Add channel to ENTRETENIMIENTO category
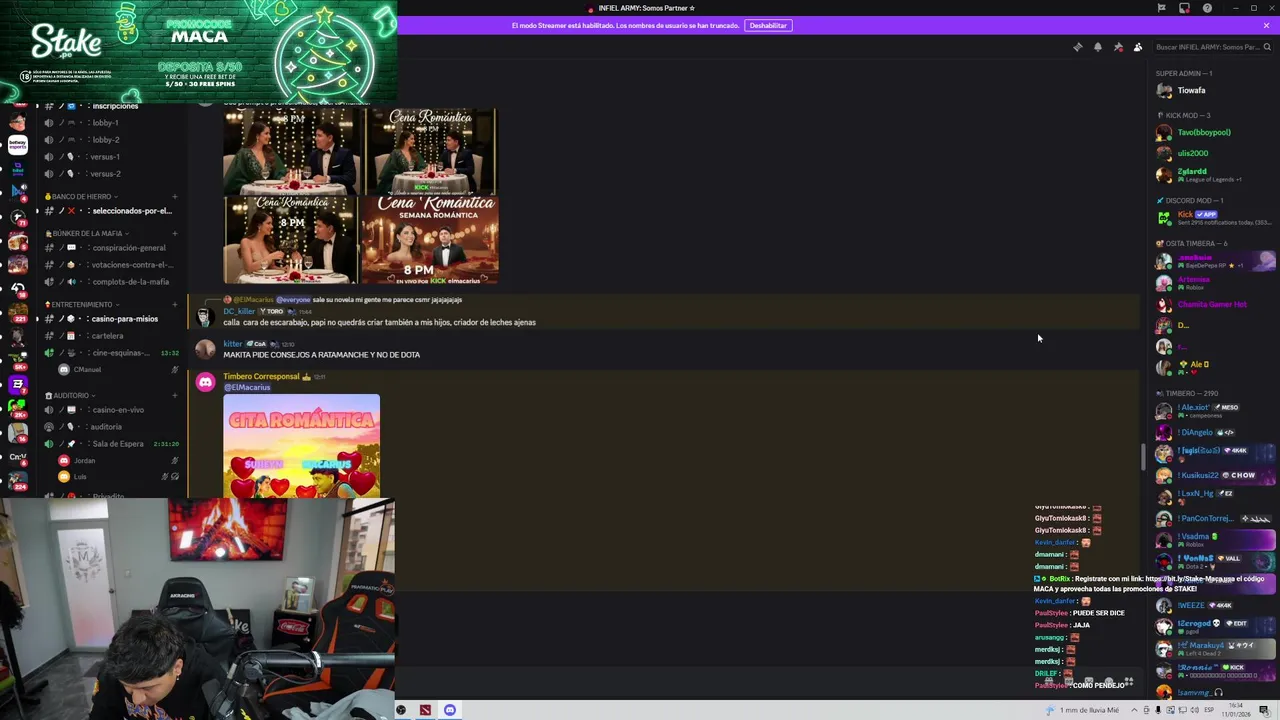Screen dimensions: 1280x720 pyautogui.click(x=174, y=305)
